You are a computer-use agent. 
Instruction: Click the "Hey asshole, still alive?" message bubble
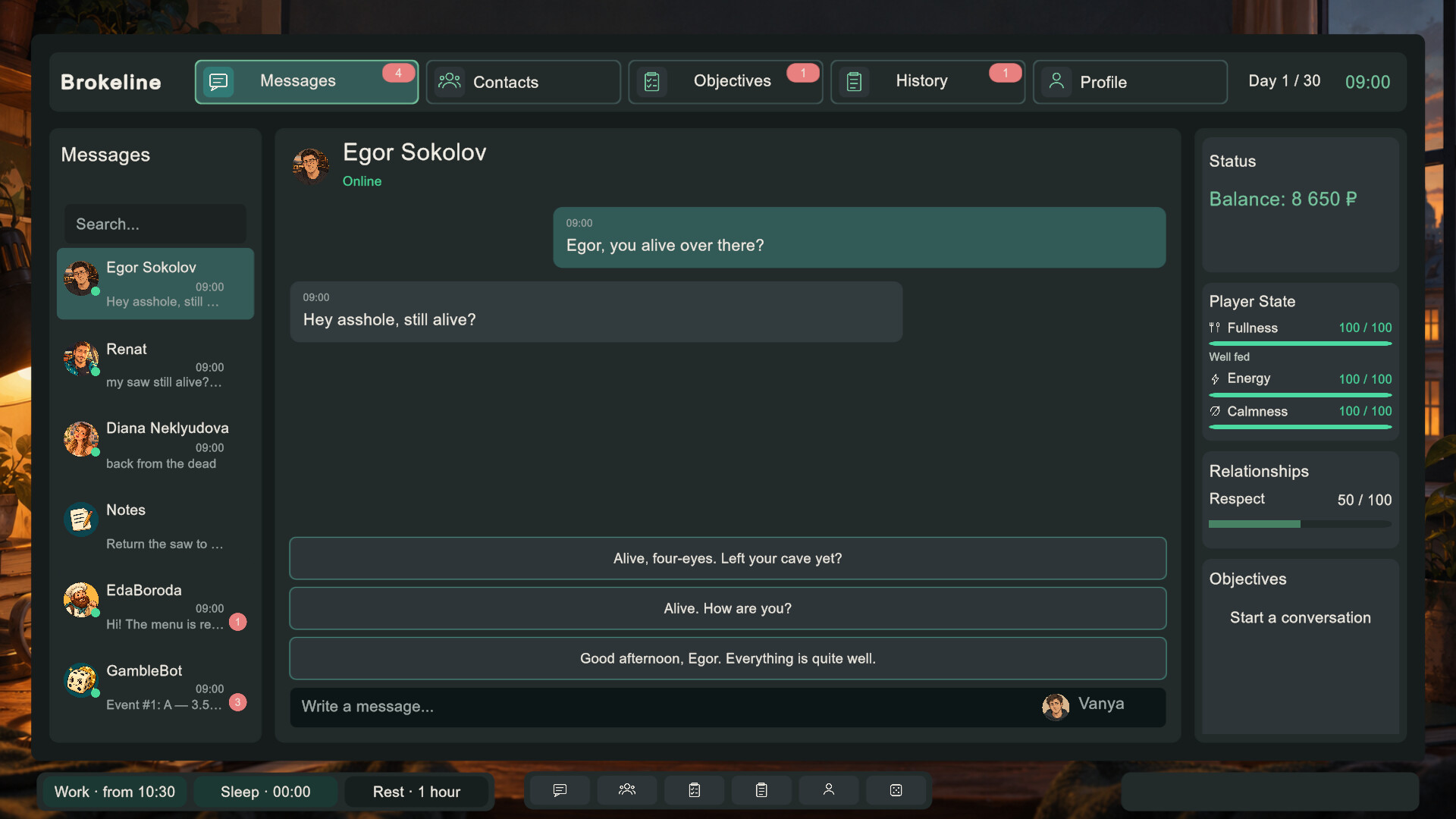tap(596, 312)
